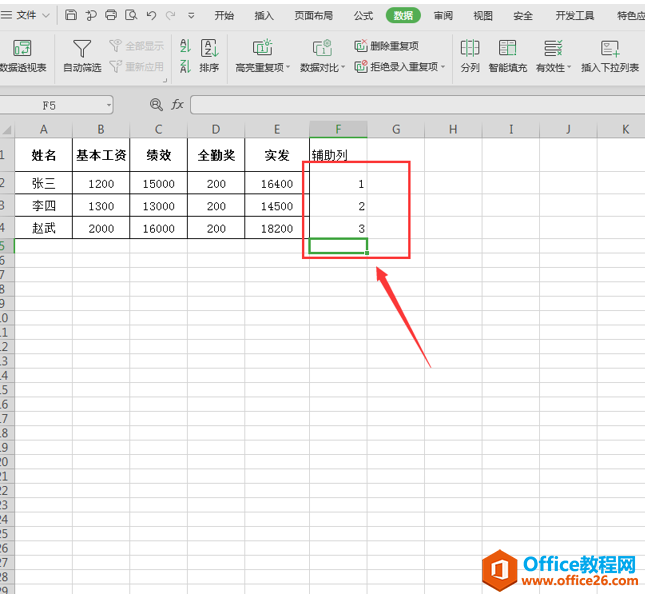Select column H header
This screenshot has height=598, width=645.
click(x=453, y=130)
